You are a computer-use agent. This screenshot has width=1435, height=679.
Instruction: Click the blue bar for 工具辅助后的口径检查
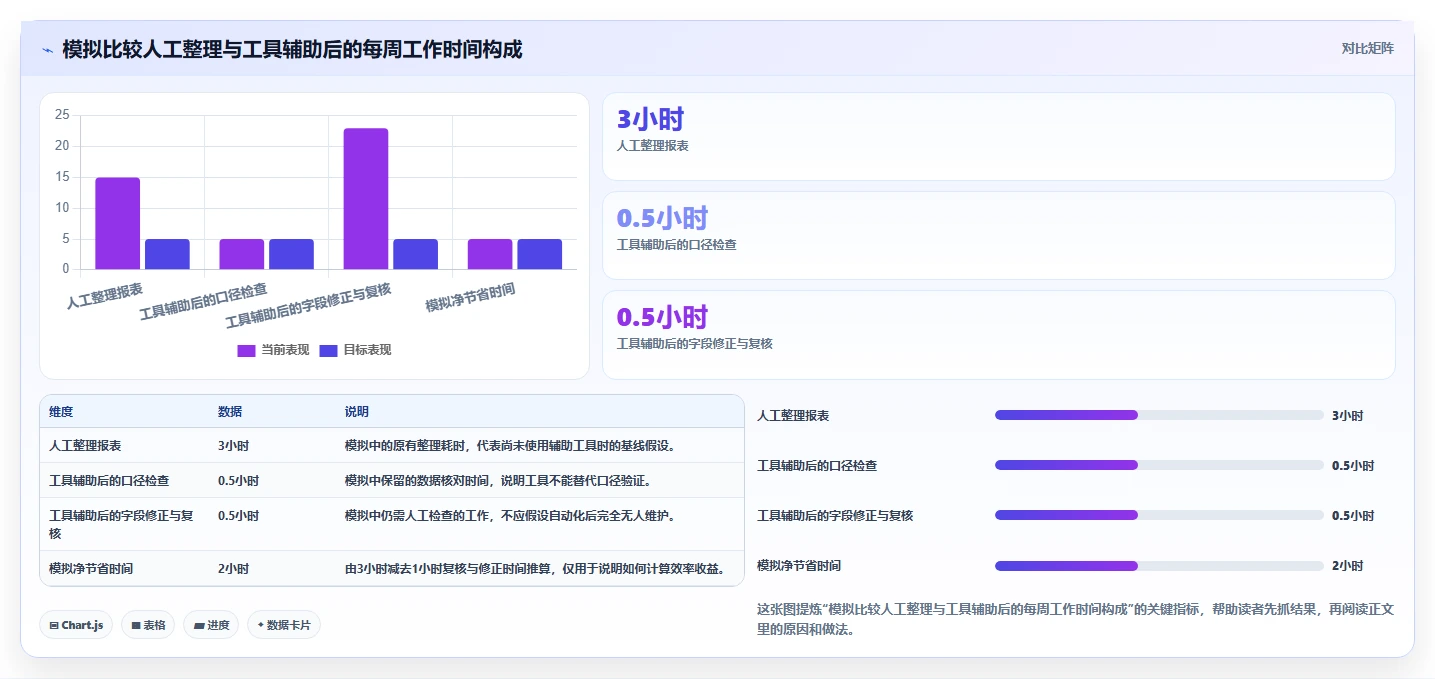[291, 254]
